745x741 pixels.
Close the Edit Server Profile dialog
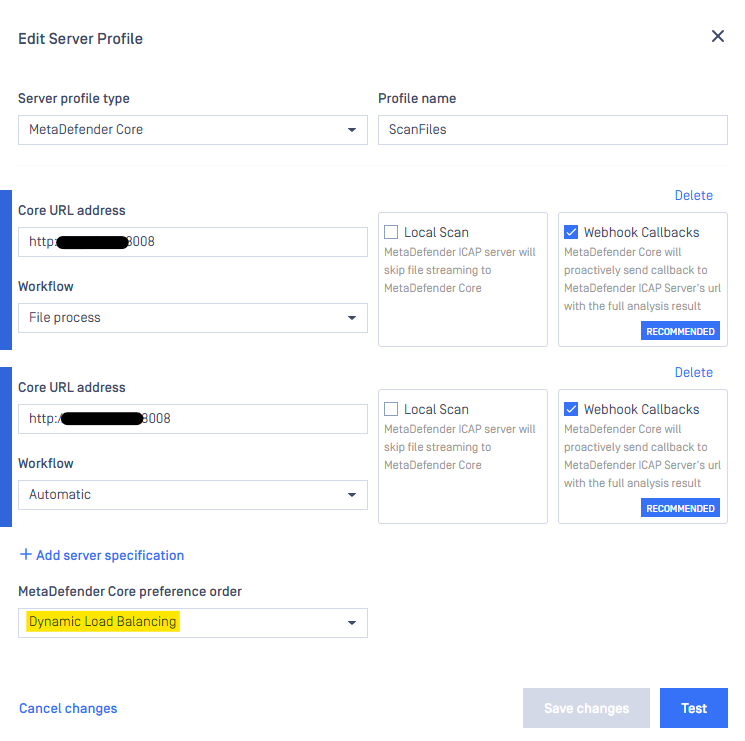click(x=717, y=36)
